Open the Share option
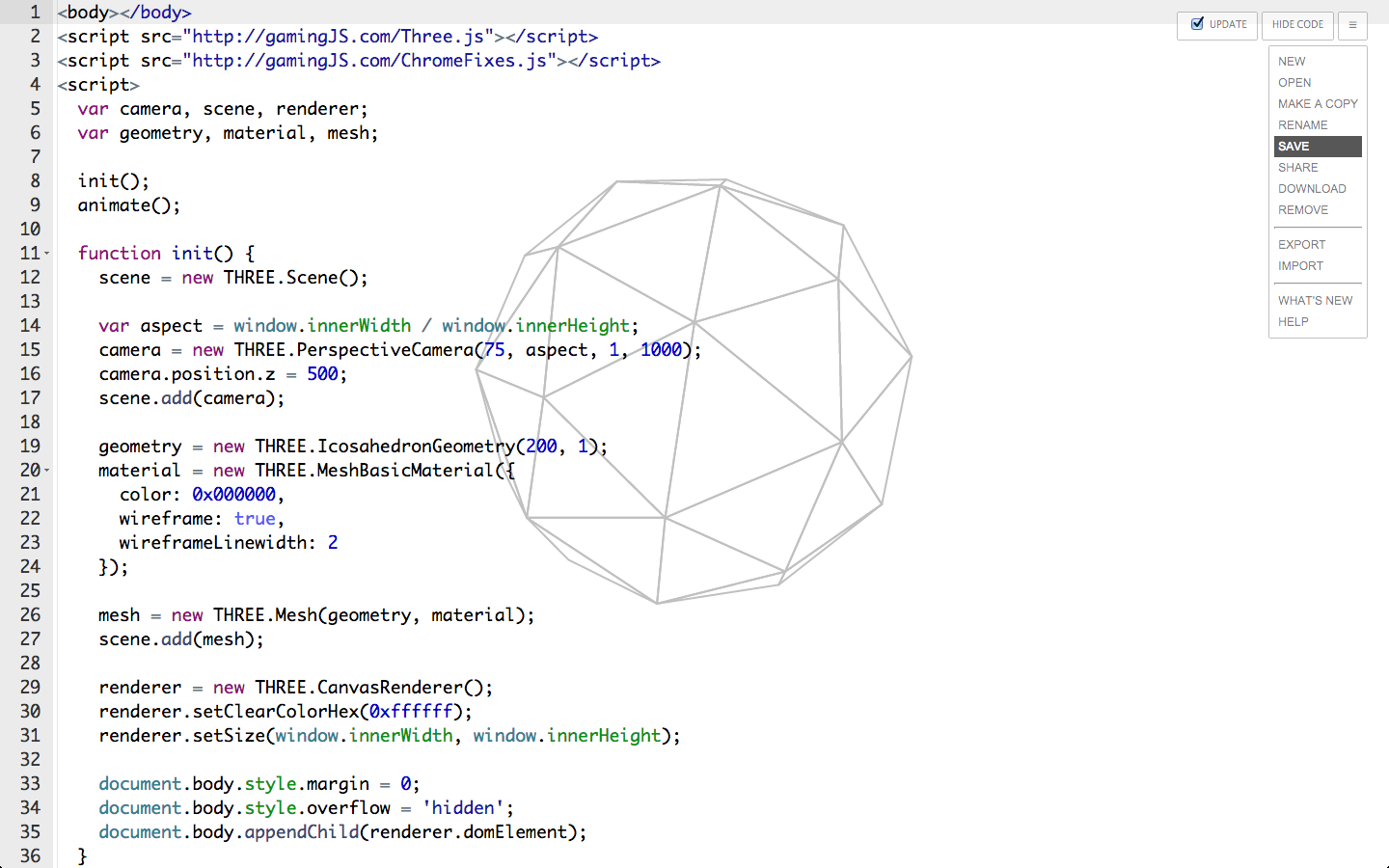The image size is (1389, 868). 1298,168
